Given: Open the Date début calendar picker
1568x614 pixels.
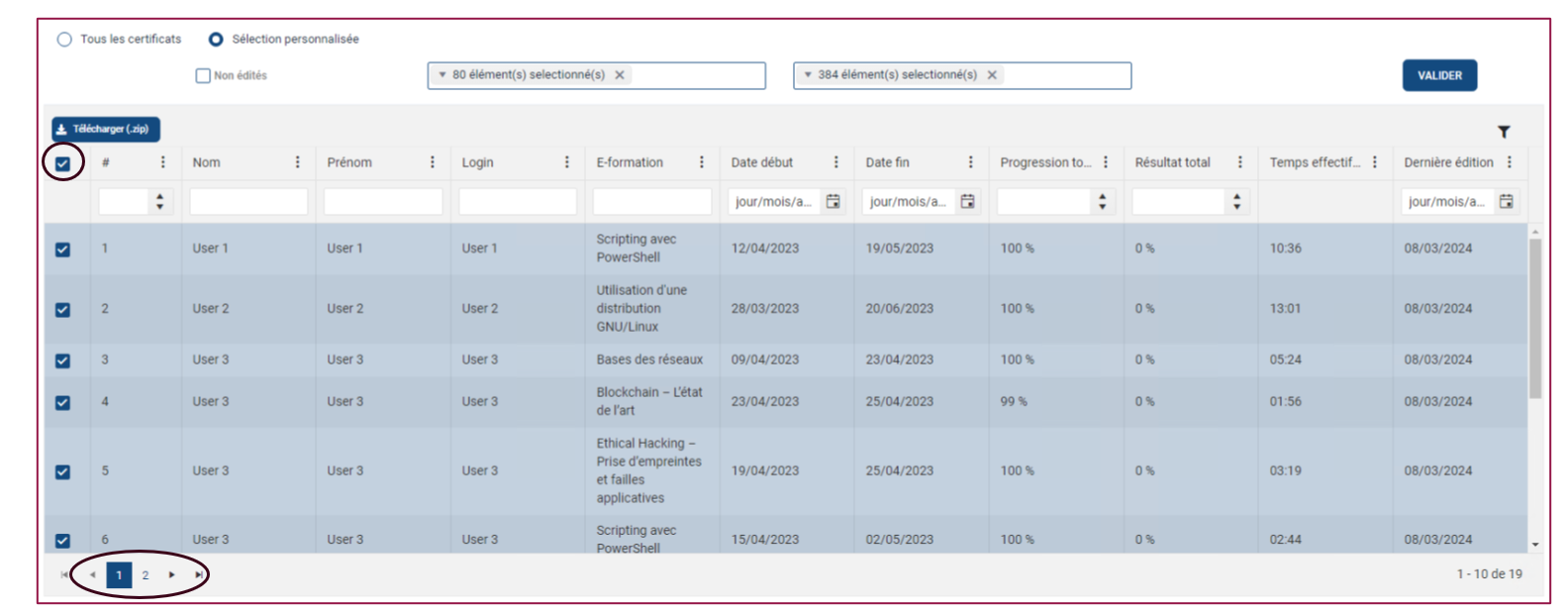Looking at the screenshot, I should (833, 201).
